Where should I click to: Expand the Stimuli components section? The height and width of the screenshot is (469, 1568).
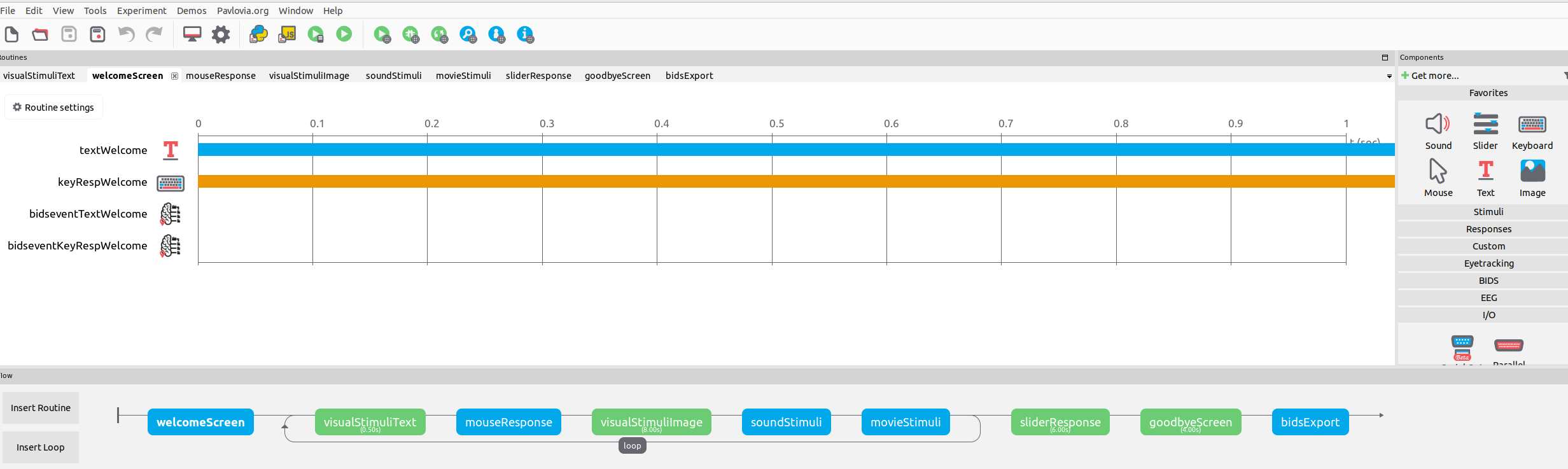click(x=1488, y=212)
